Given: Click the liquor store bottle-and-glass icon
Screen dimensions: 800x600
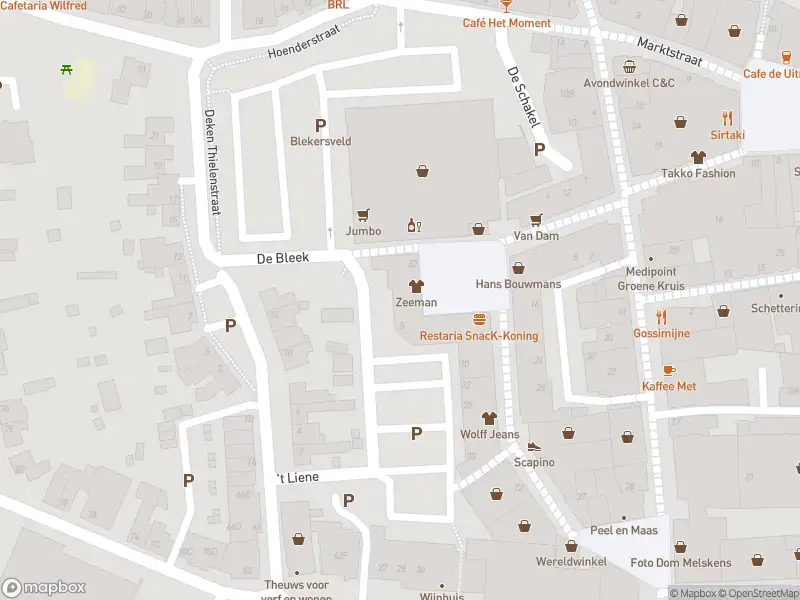Looking at the screenshot, I should tap(414, 225).
